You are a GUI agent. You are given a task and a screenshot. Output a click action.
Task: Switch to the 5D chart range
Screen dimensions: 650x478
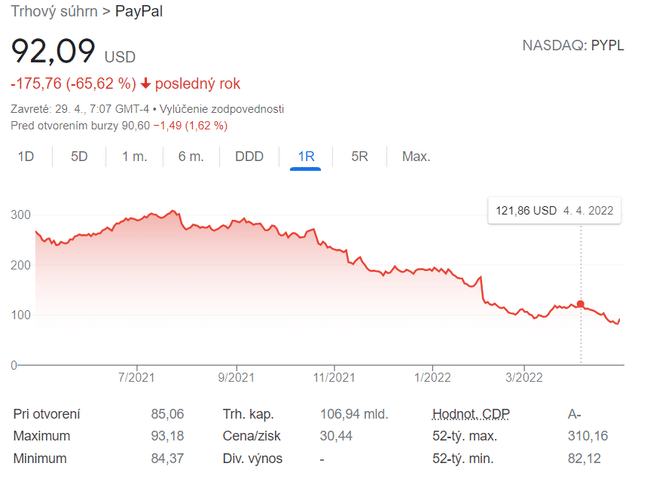click(x=79, y=156)
